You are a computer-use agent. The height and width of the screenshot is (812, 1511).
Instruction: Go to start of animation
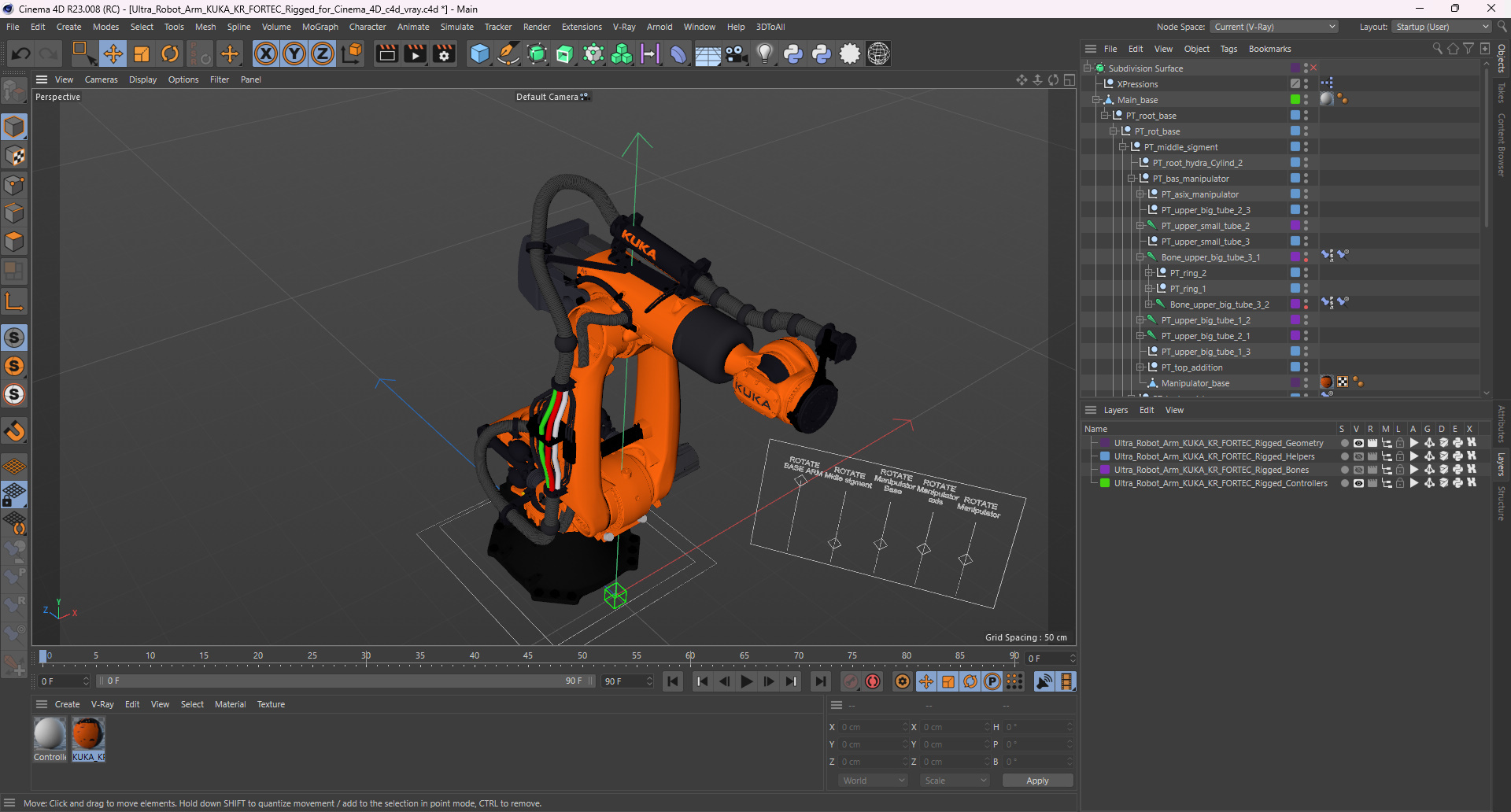click(673, 681)
